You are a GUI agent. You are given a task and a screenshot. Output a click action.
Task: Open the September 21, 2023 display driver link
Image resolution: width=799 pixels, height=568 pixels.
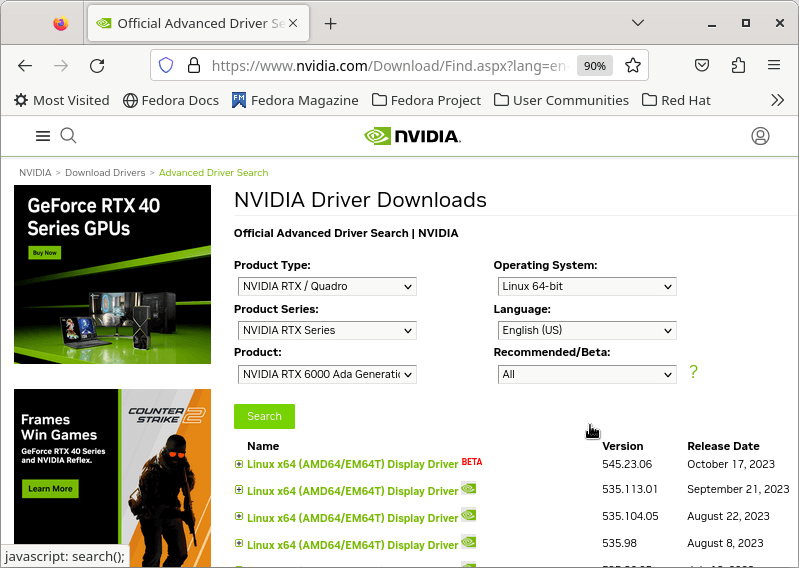coord(353,491)
